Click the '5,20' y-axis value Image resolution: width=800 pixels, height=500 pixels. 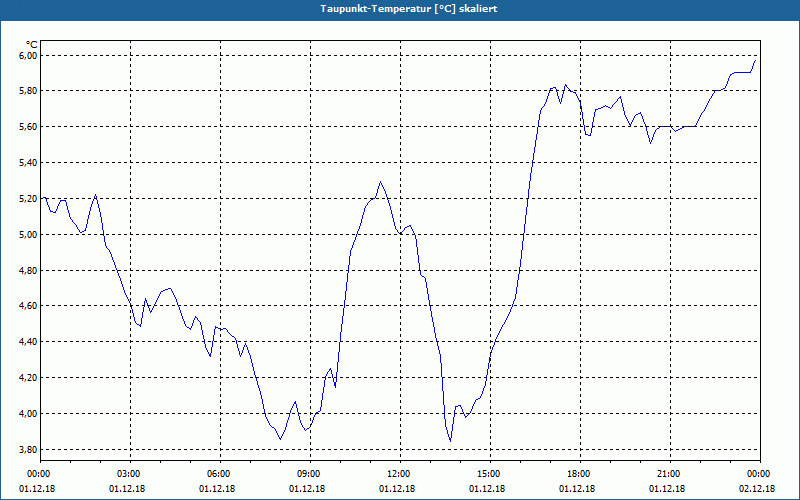point(27,198)
